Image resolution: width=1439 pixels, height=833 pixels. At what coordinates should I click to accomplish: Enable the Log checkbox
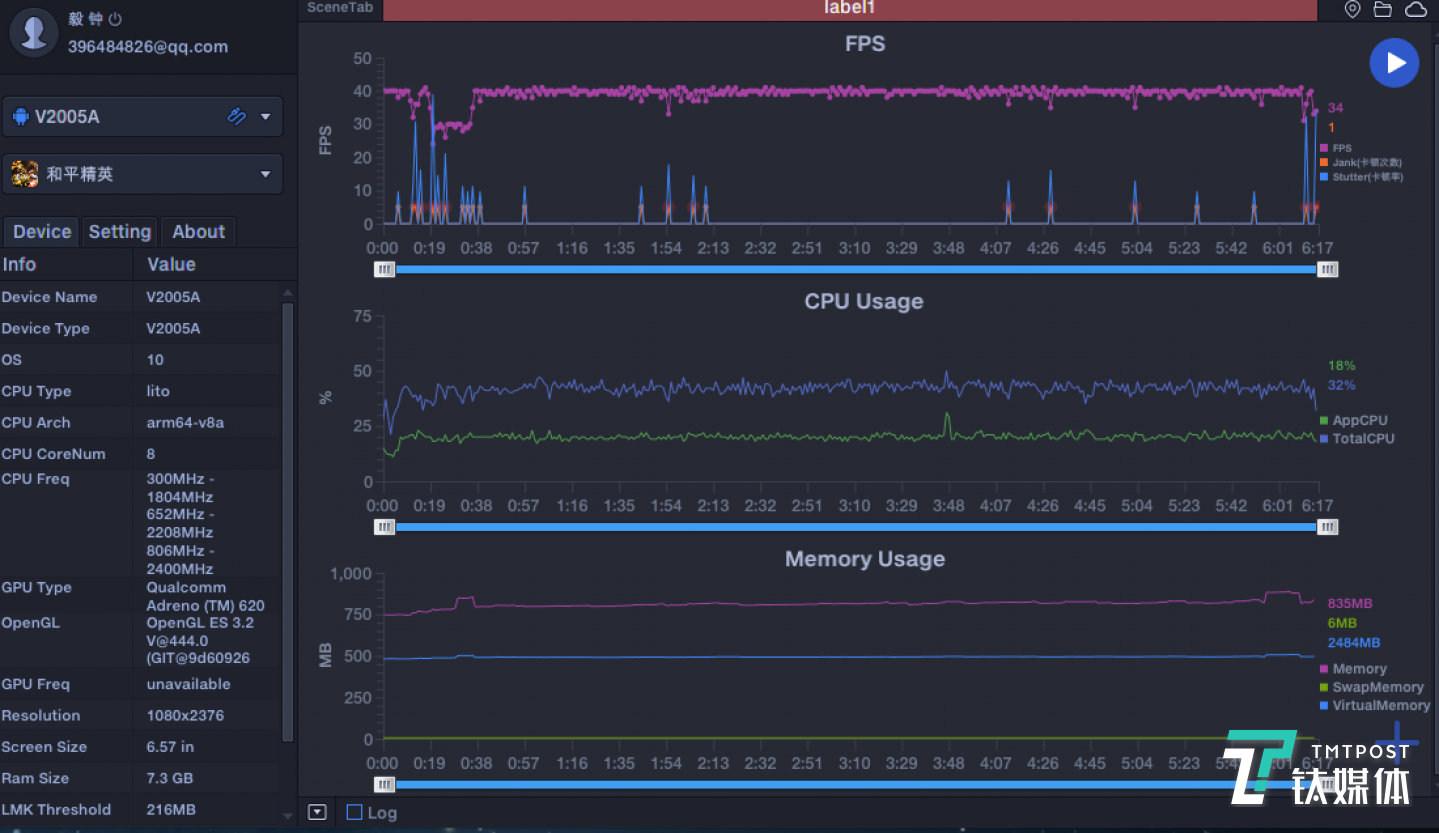(354, 812)
